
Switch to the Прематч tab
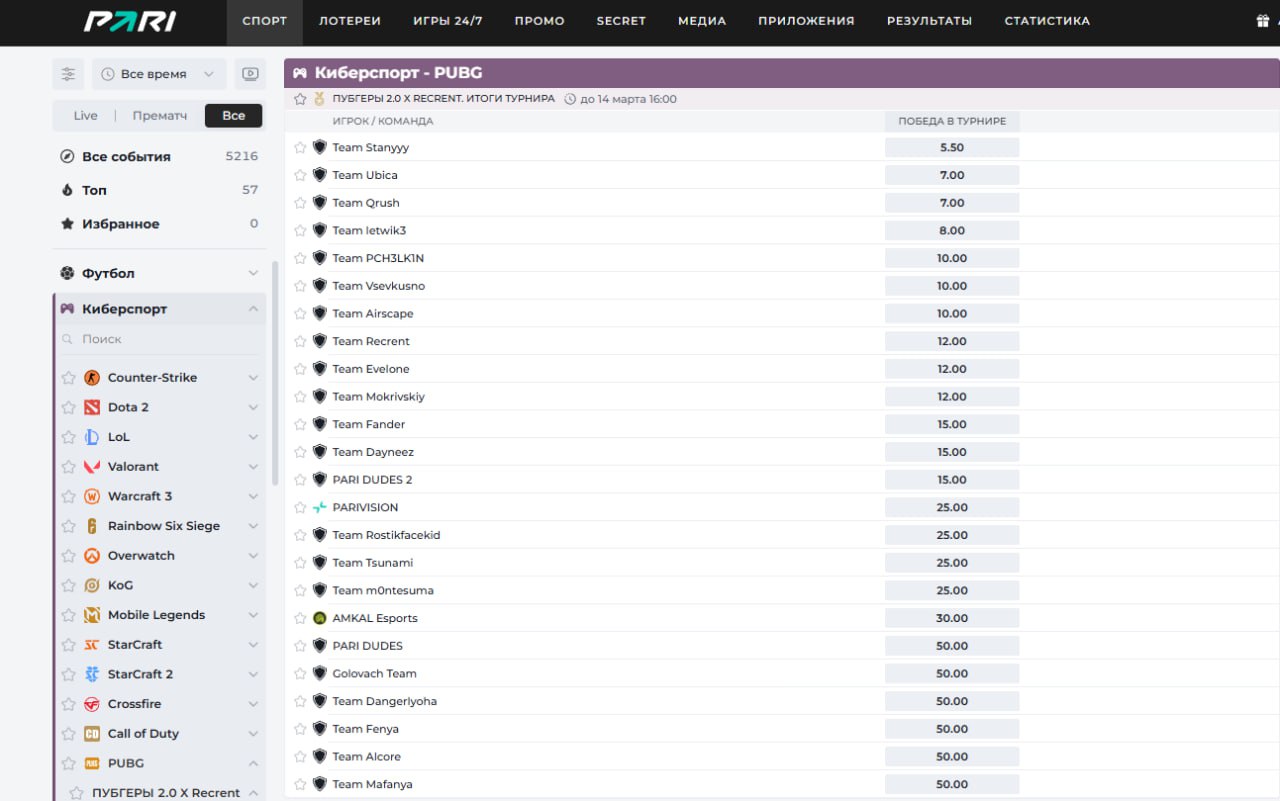160,116
